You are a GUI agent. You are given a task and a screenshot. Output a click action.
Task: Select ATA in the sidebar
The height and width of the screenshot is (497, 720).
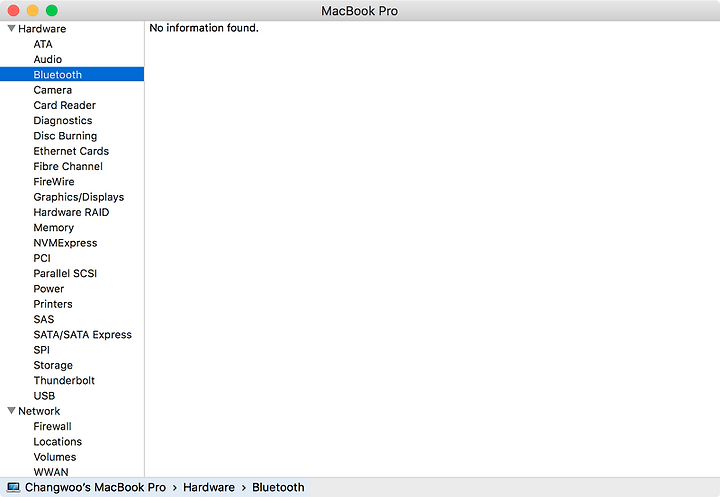click(43, 44)
